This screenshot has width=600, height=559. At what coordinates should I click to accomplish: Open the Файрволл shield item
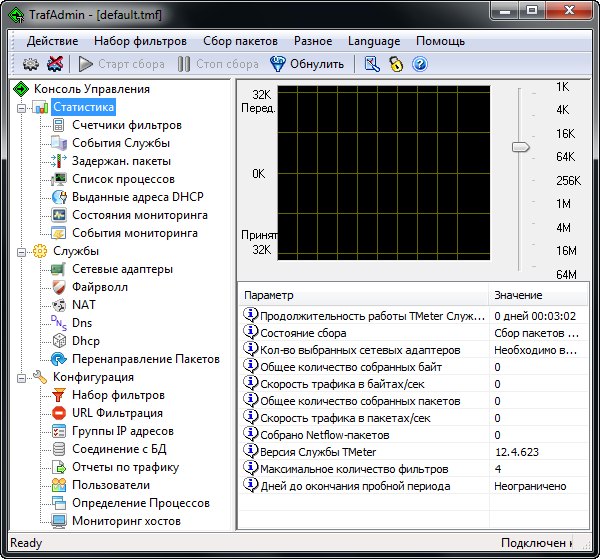point(99,286)
